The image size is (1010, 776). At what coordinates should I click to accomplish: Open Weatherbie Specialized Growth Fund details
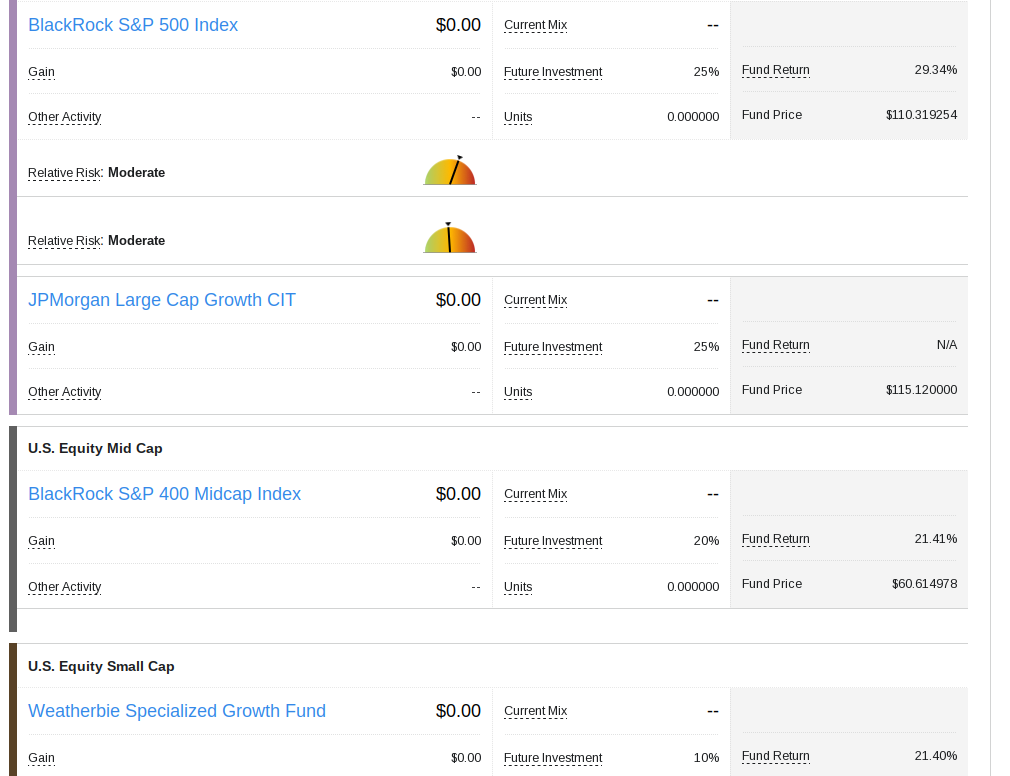[x=177, y=711]
